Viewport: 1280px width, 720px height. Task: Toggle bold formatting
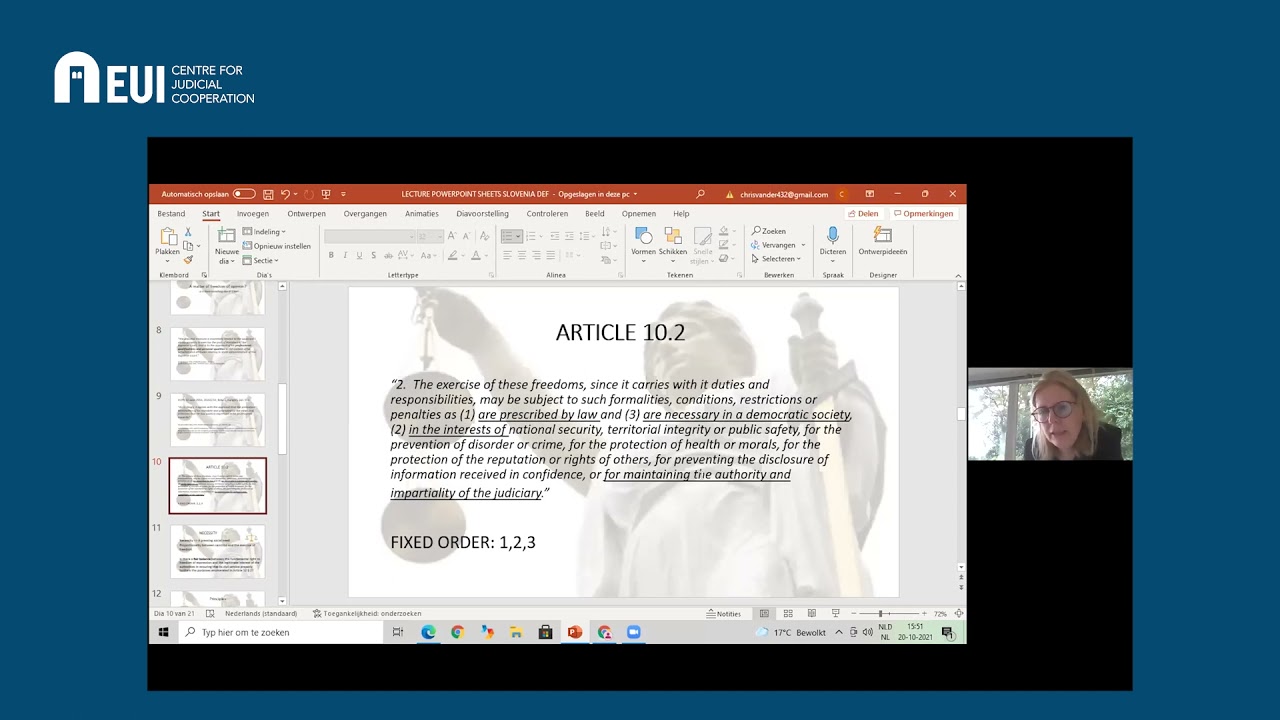(x=331, y=255)
